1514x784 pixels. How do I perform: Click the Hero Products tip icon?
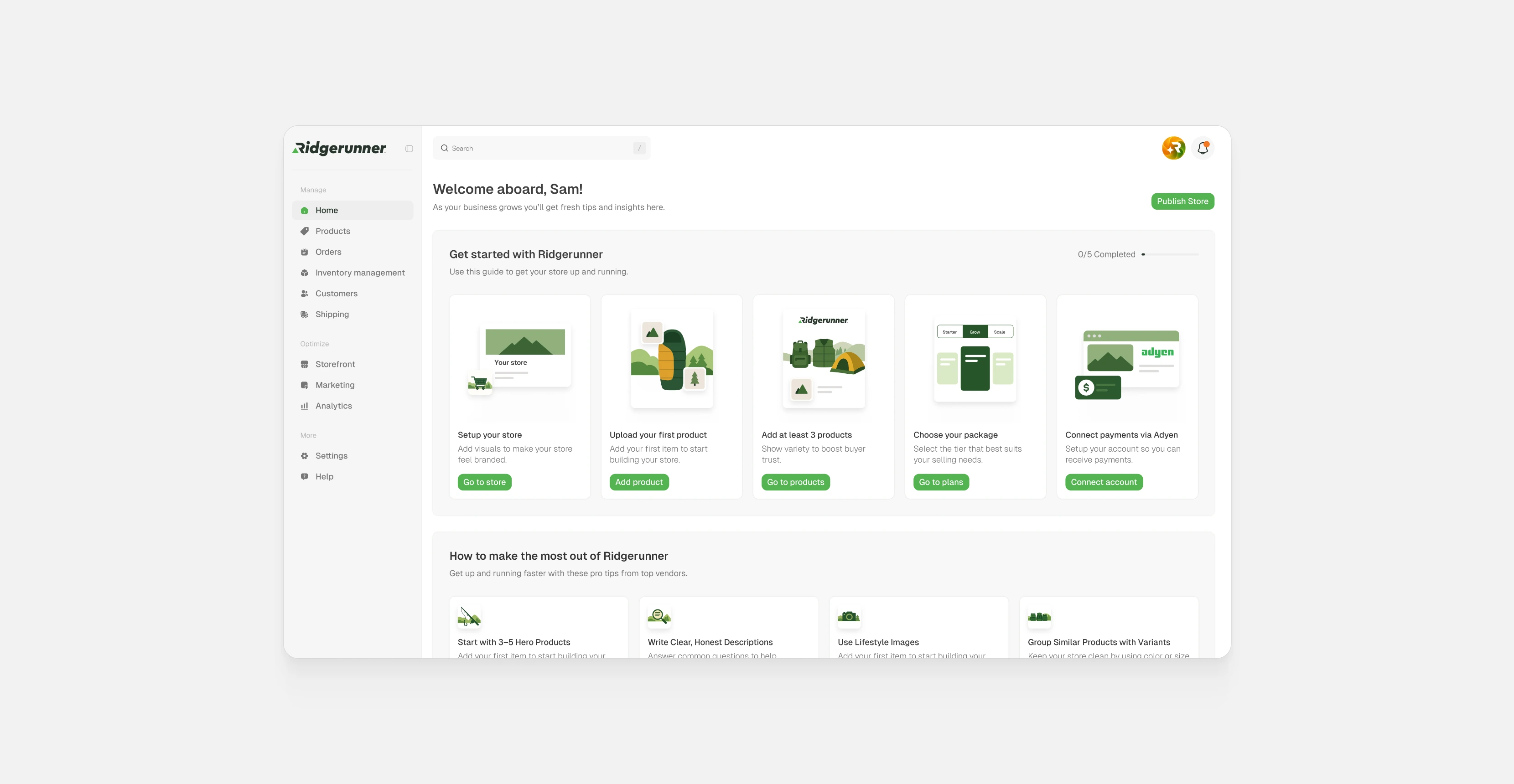(x=469, y=617)
